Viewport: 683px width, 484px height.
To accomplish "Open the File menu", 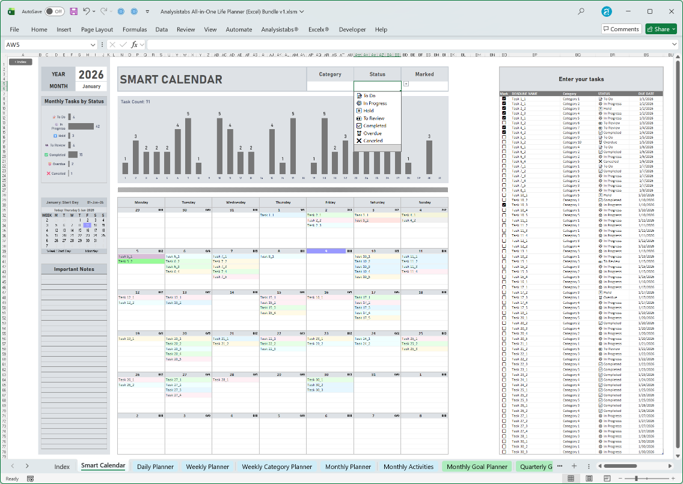I will coord(14,29).
